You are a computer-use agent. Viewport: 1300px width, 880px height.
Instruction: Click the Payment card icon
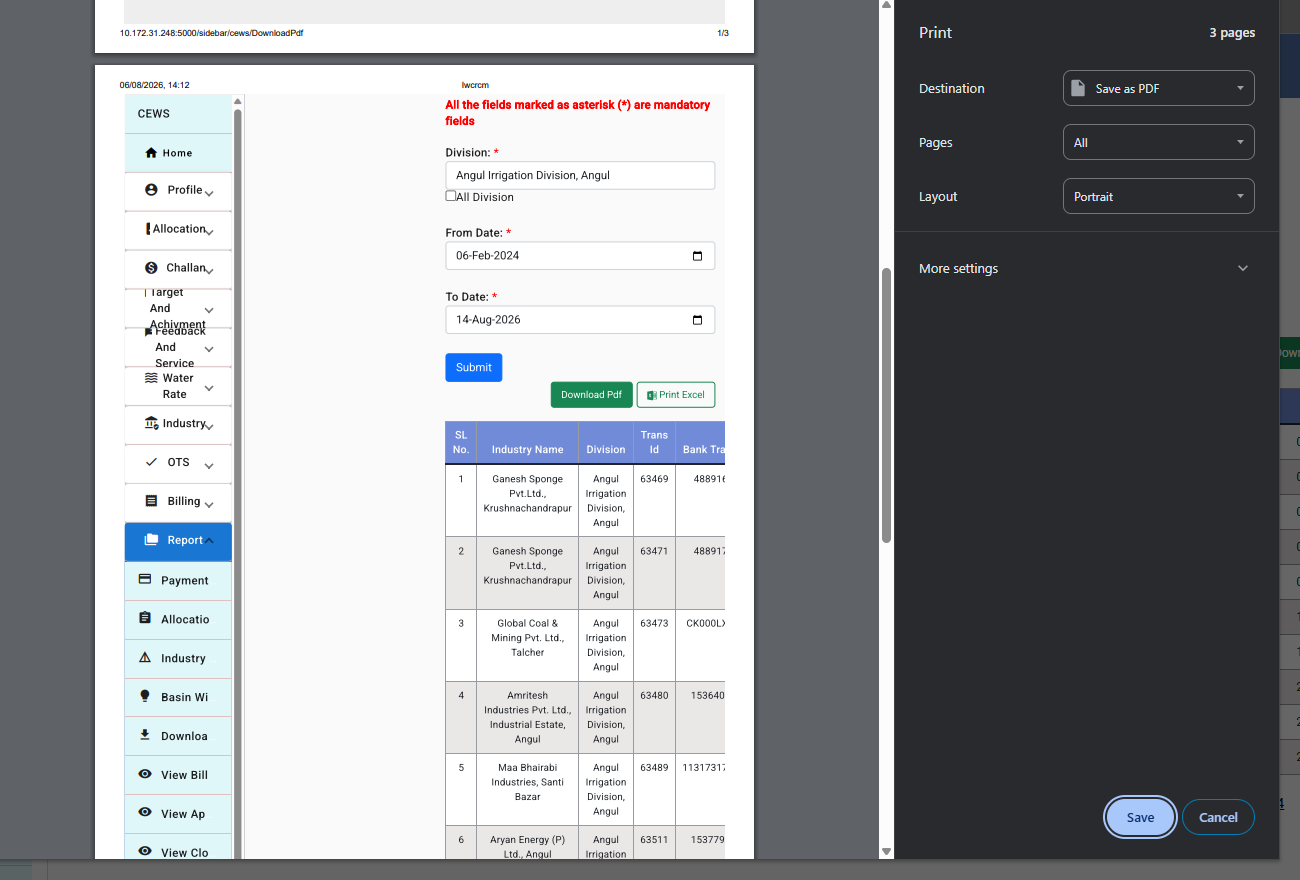144,579
